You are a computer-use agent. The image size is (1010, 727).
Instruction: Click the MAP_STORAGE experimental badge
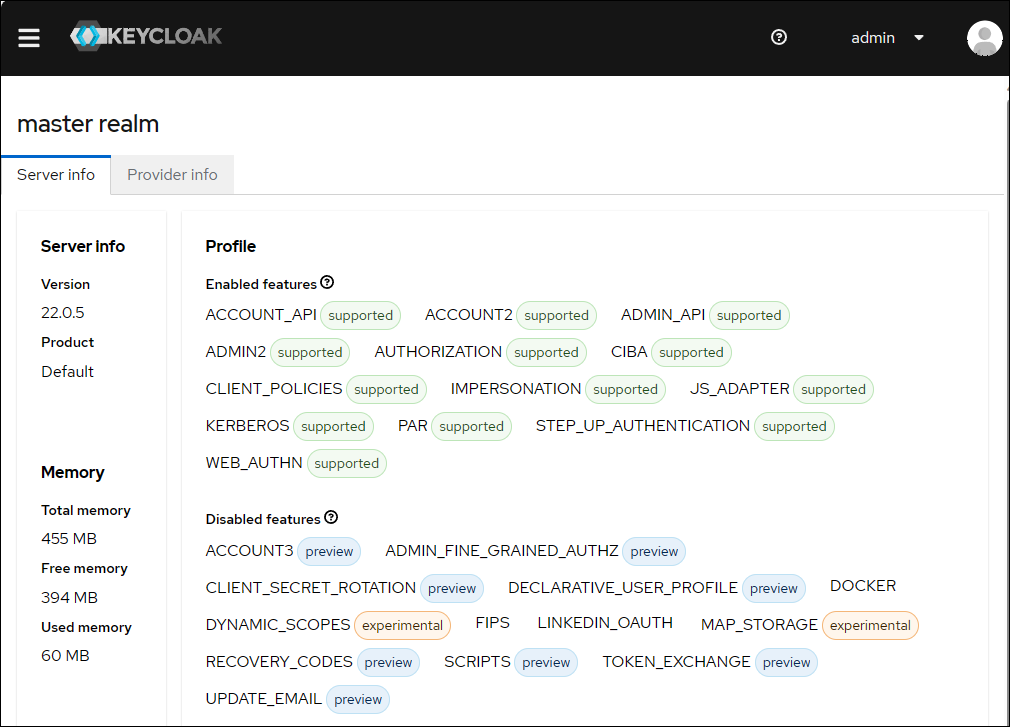pyautogui.click(x=870, y=626)
